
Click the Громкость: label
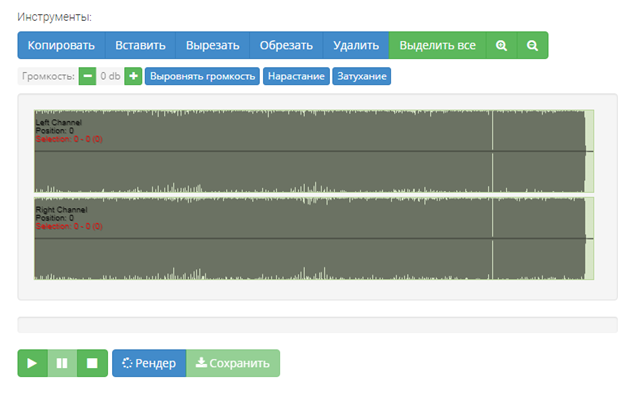[x=48, y=76]
